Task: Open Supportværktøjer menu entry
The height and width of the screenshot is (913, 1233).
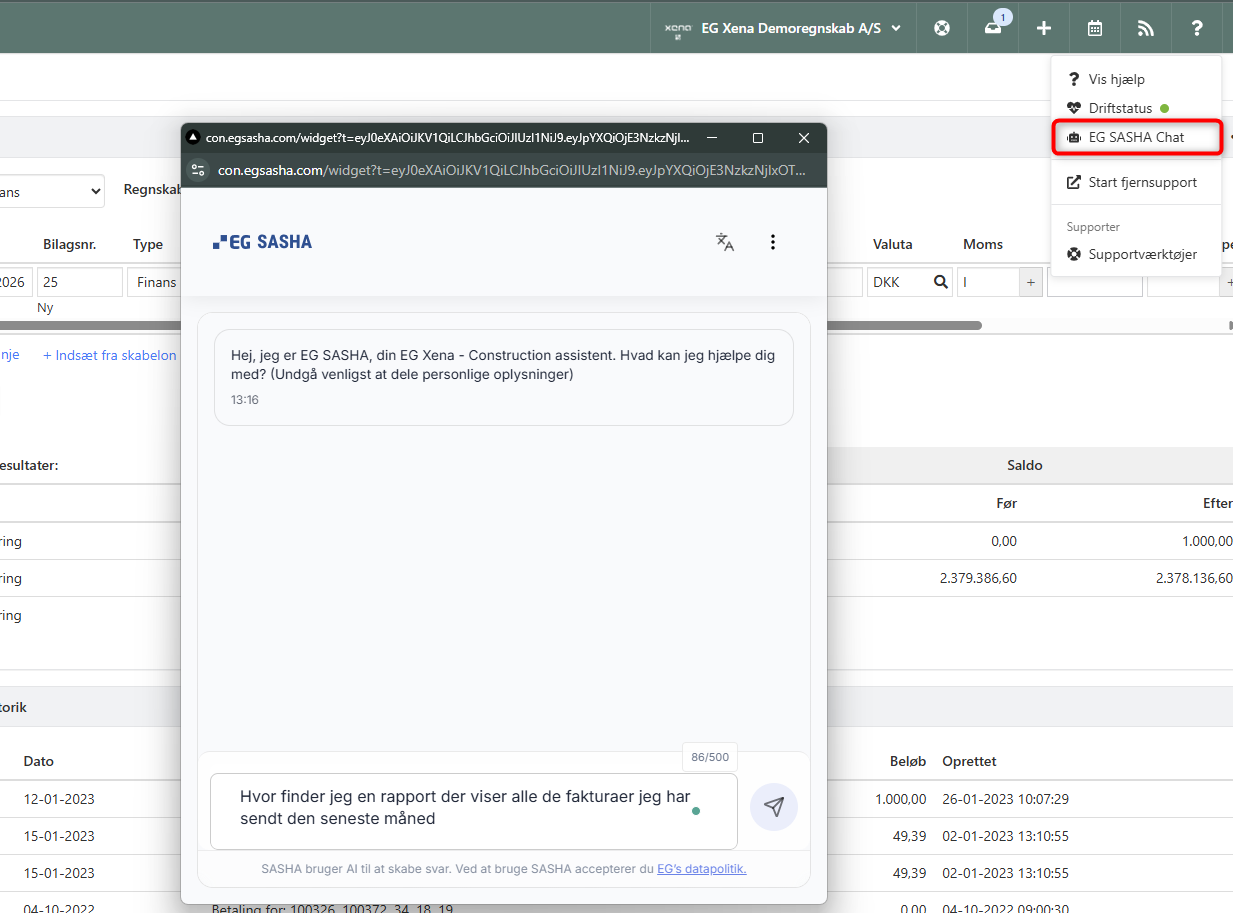Action: point(1132,254)
